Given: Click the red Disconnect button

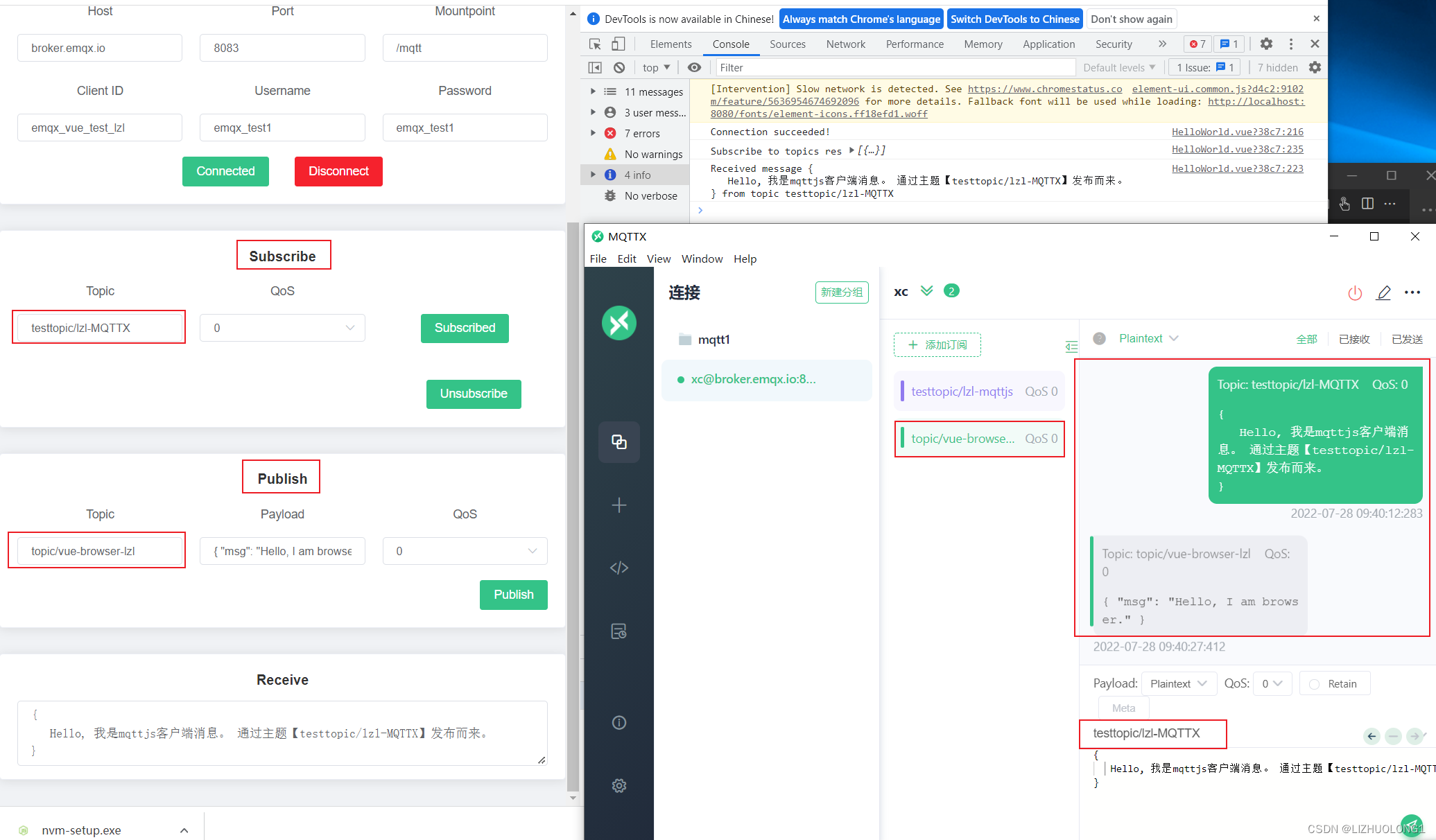Looking at the screenshot, I should pyautogui.click(x=338, y=171).
